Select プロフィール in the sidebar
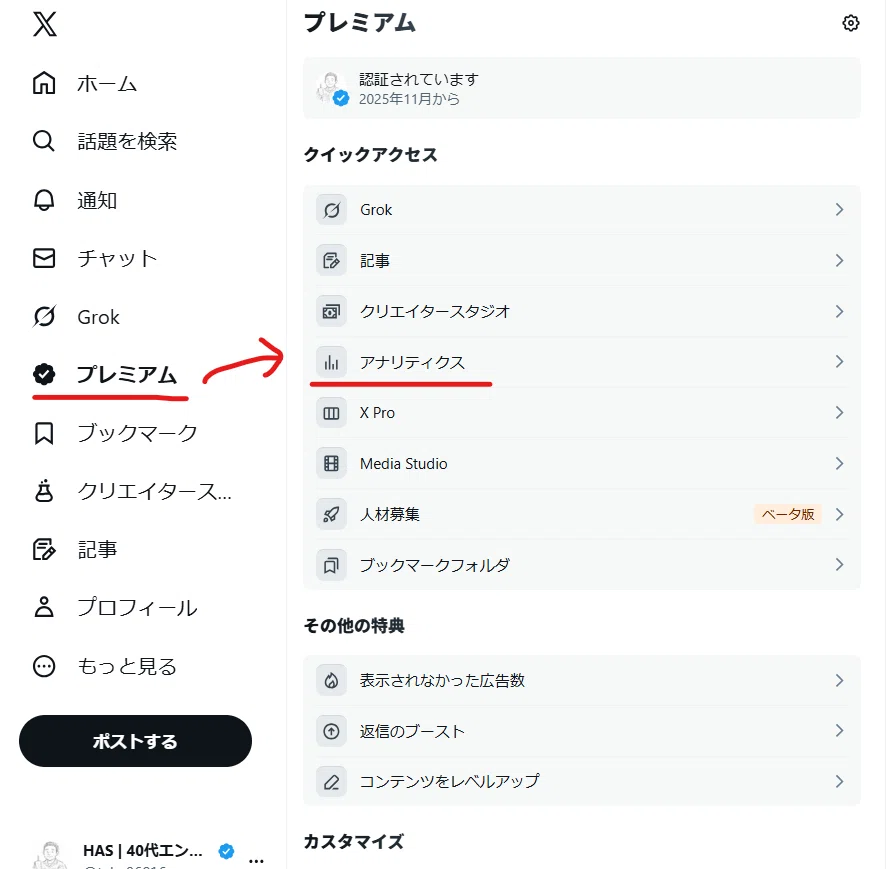Viewport: 890px width, 869px height. point(115,607)
